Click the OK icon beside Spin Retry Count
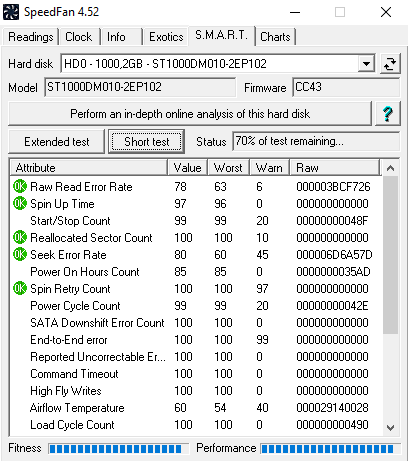Screen dimensions: 408x461 point(20,288)
